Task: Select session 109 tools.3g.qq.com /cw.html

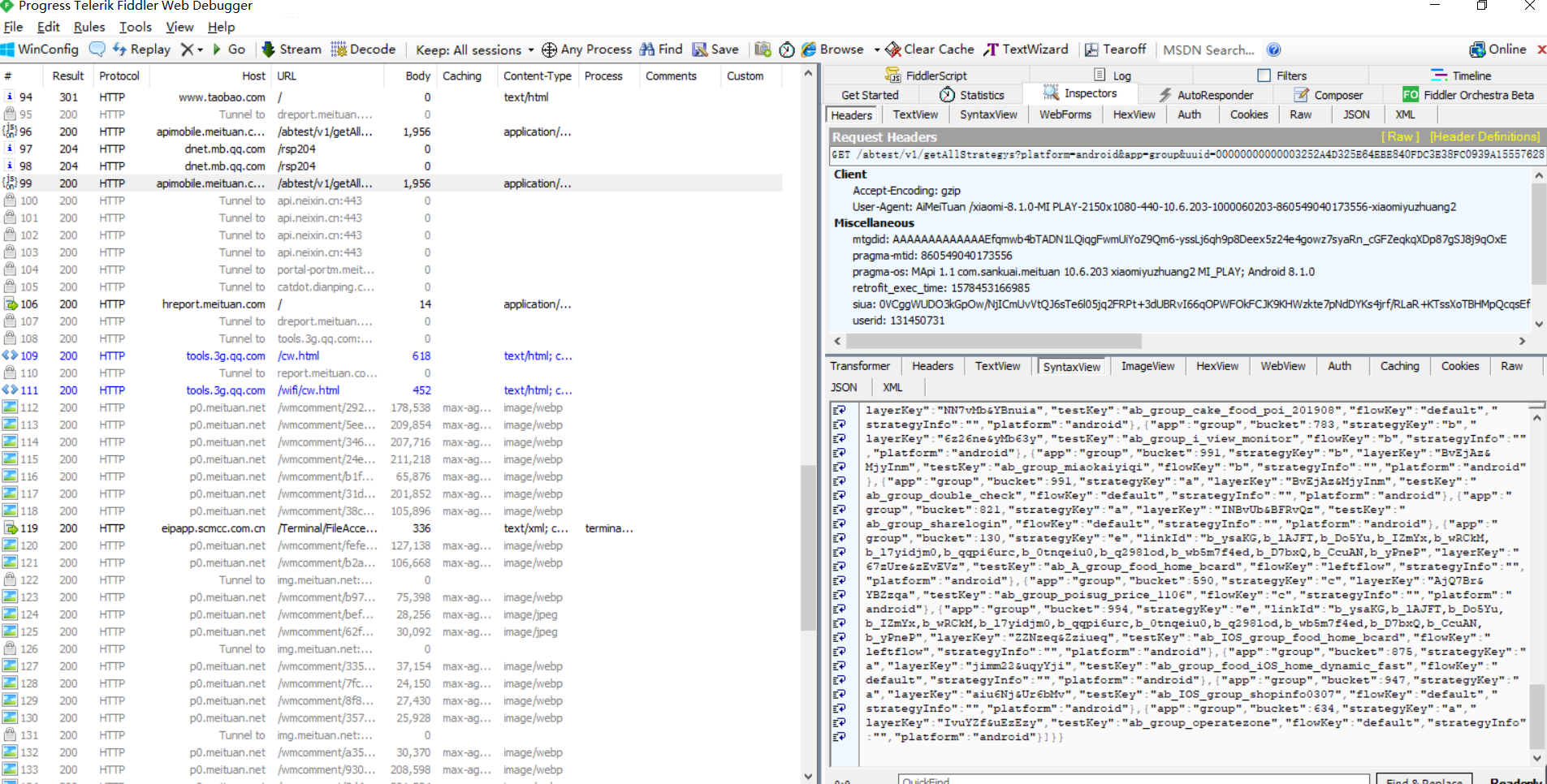Action: pyautogui.click(x=391, y=355)
